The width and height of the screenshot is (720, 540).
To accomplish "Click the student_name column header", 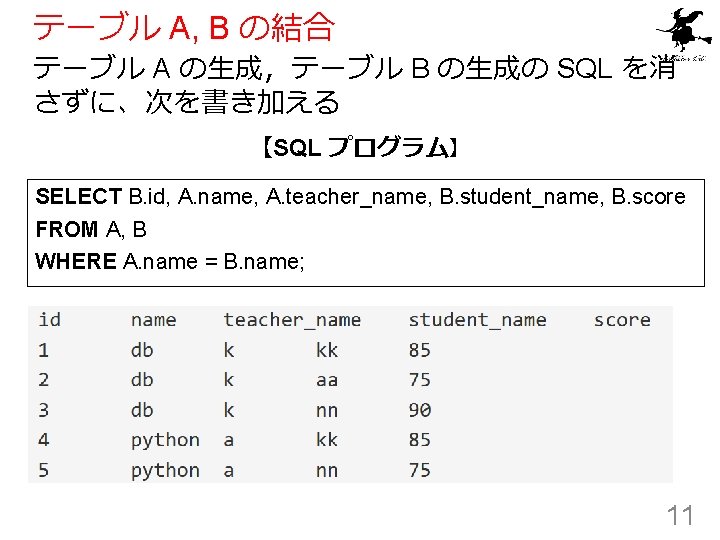I will (x=478, y=320).
